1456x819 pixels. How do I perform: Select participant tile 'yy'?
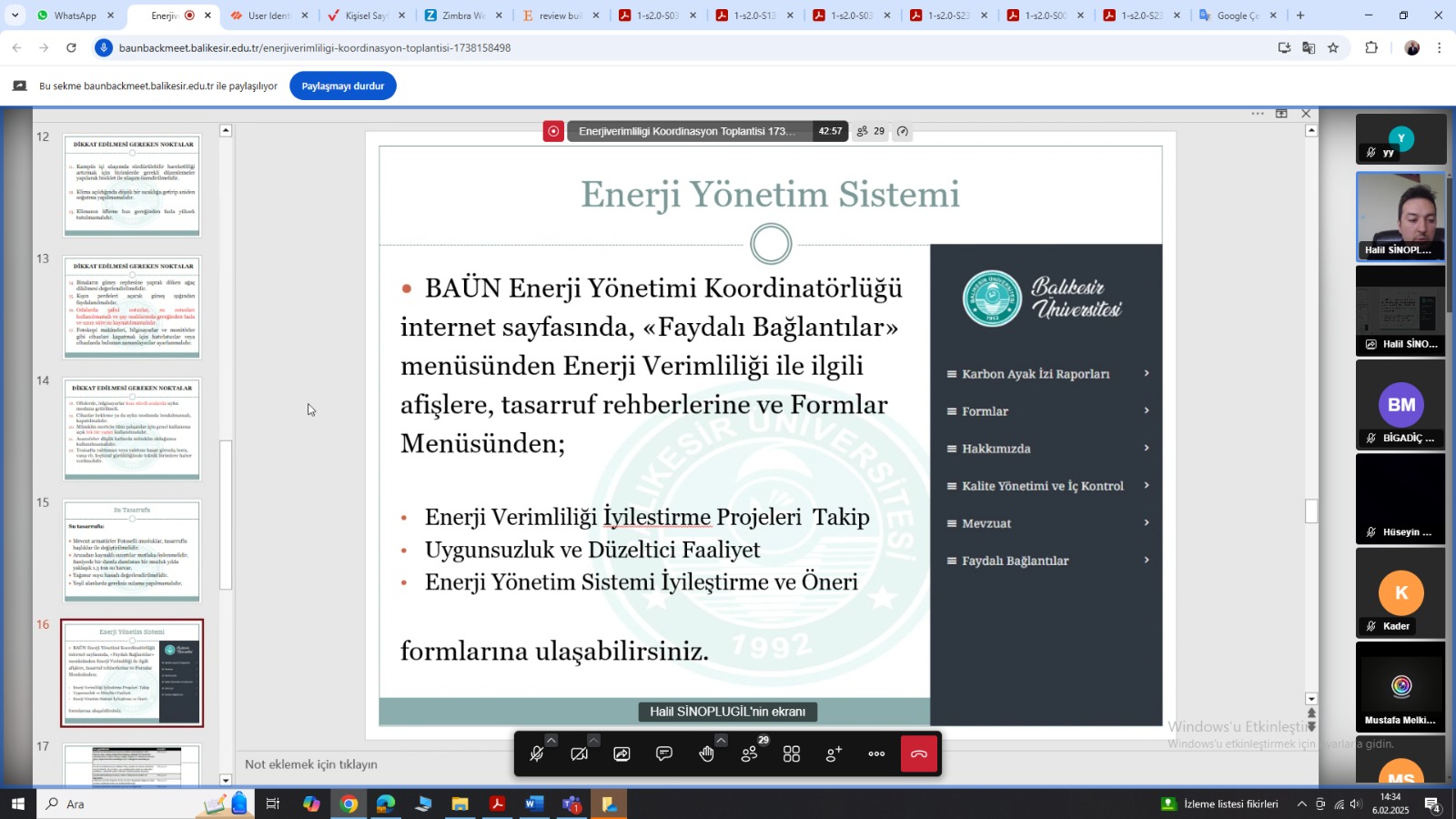tap(1400, 139)
